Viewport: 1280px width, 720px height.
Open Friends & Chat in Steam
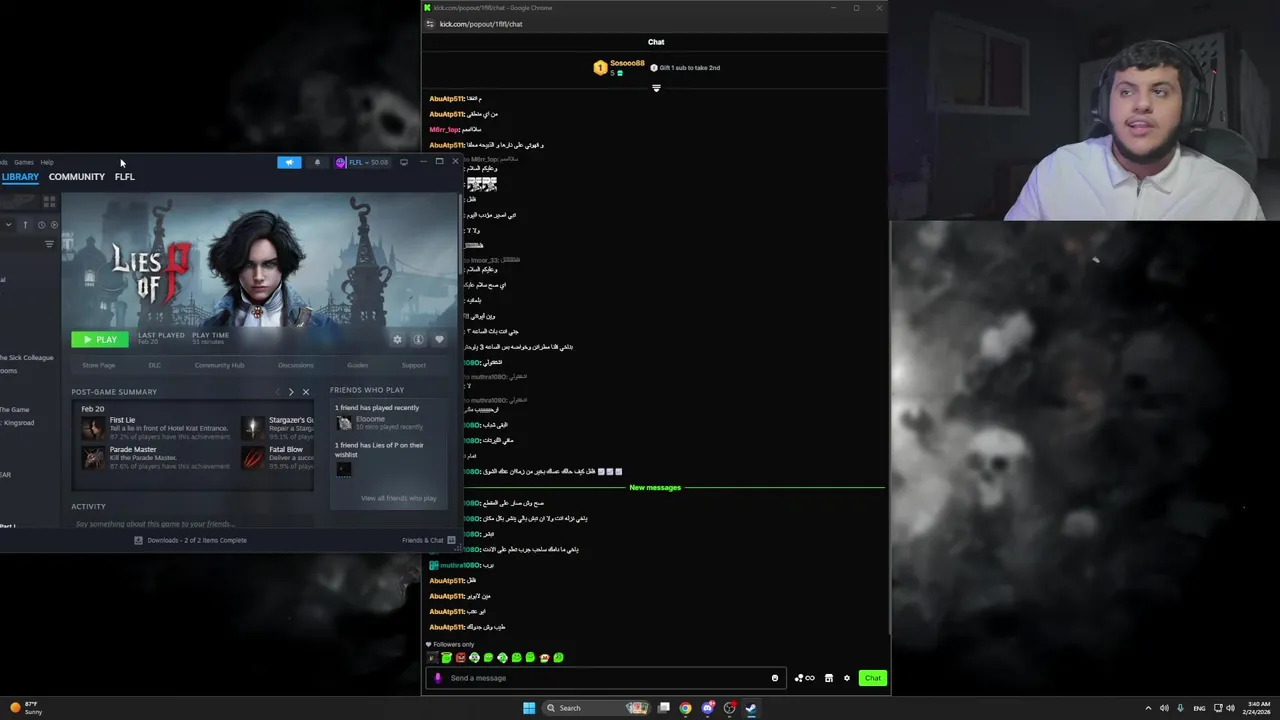click(x=429, y=540)
